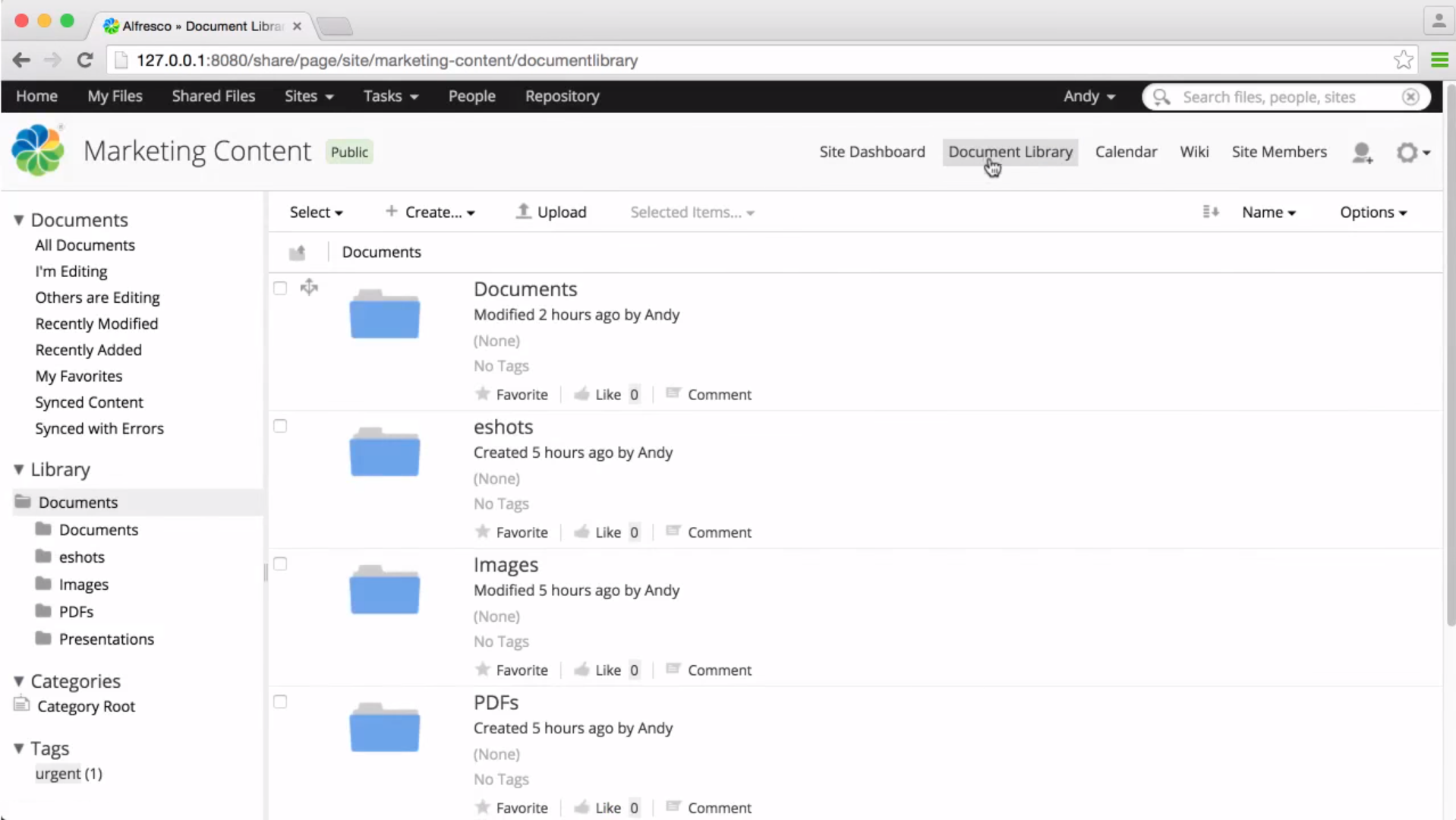Open the Andy user menu
Viewport: 1456px width, 820px height.
1089,96
